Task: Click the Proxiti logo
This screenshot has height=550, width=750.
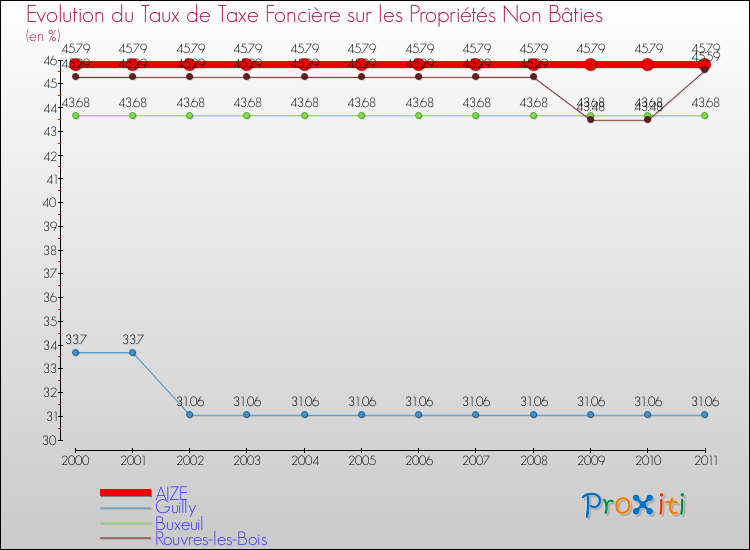Action: pyautogui.click(x=634, y=505)
